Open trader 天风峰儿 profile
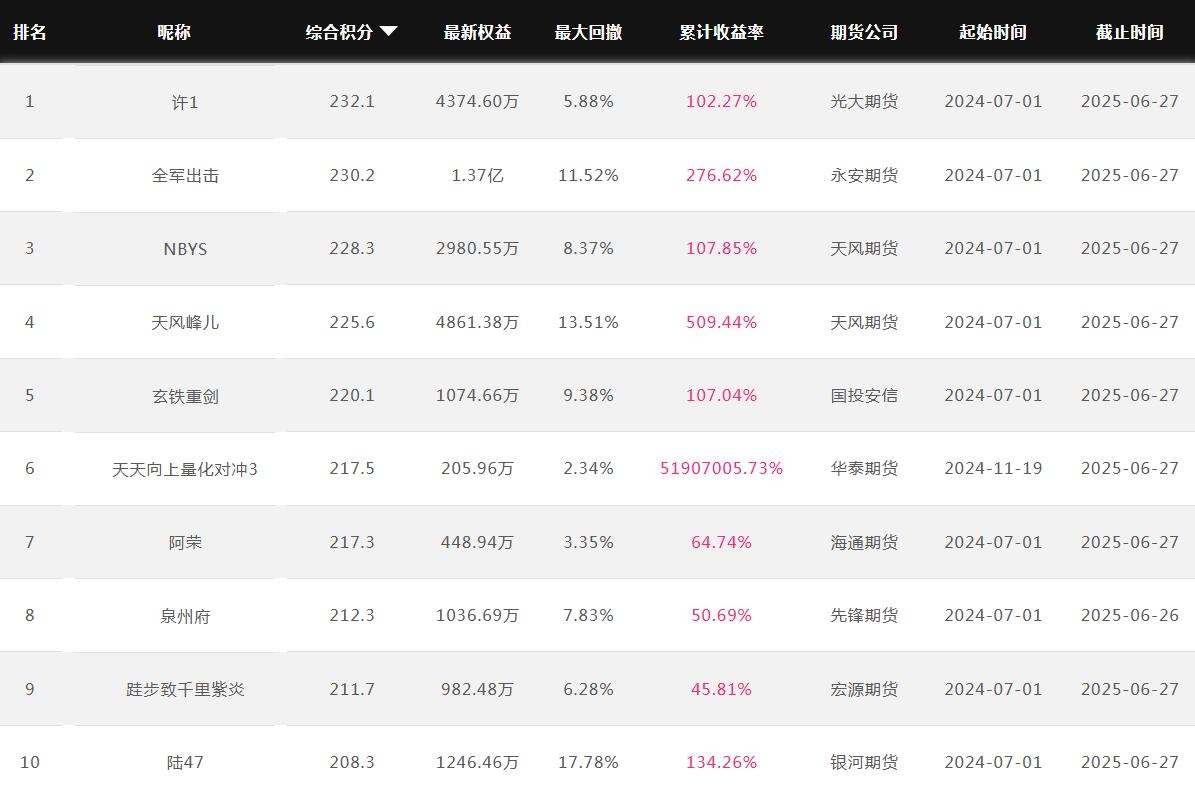The height and width of the screenshot is (797, 1195). click(x=185, y=322)
